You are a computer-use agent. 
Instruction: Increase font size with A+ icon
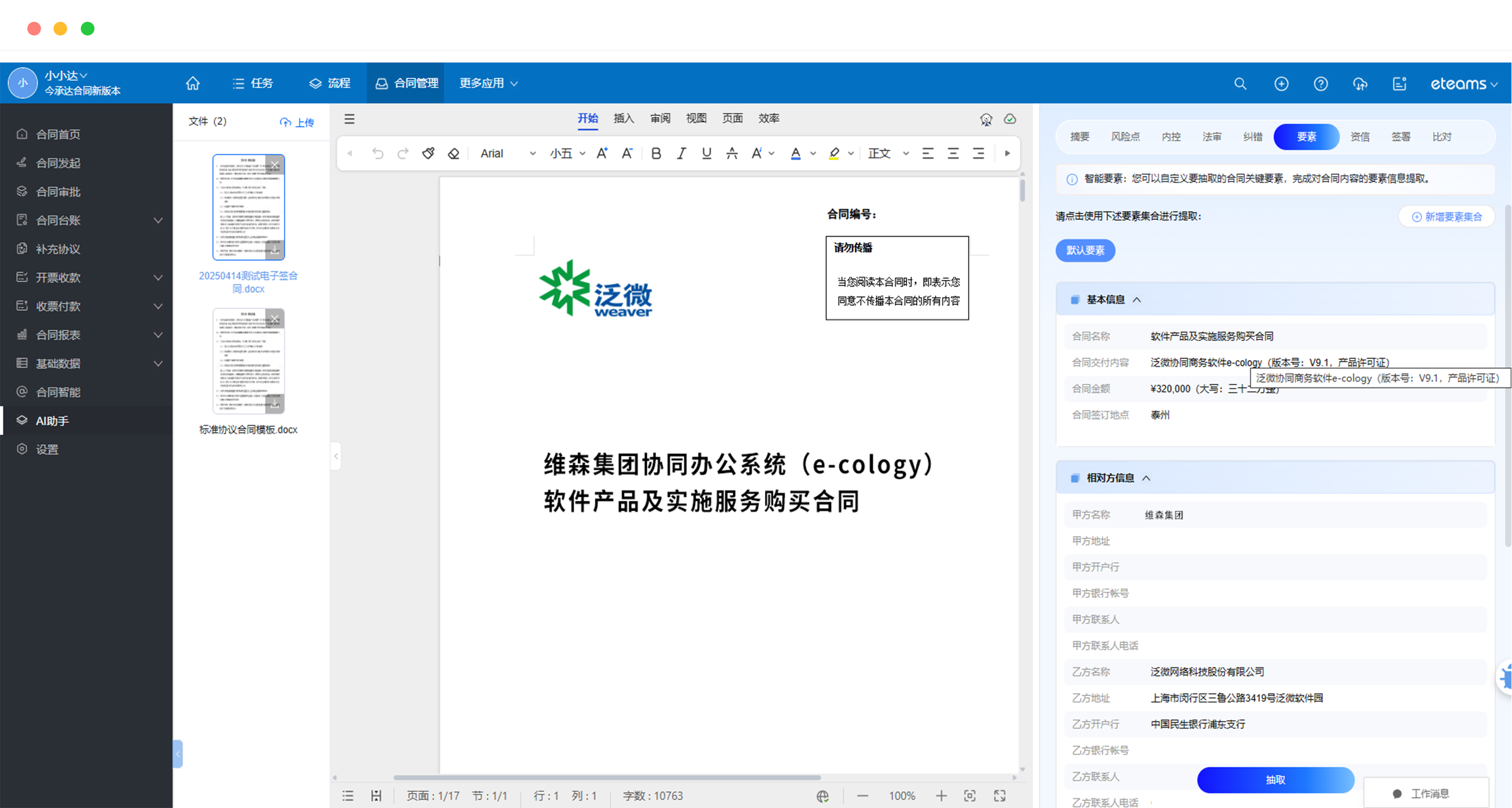point(602,153)
